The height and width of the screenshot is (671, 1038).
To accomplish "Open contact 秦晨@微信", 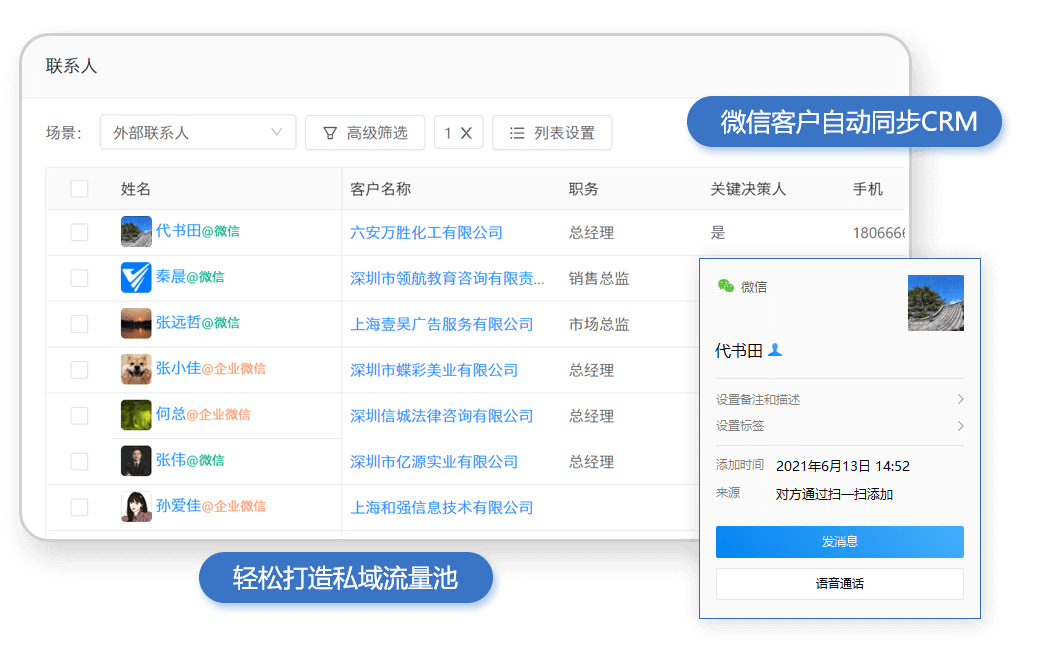I will pyautogui.click(x=190, y=277).
